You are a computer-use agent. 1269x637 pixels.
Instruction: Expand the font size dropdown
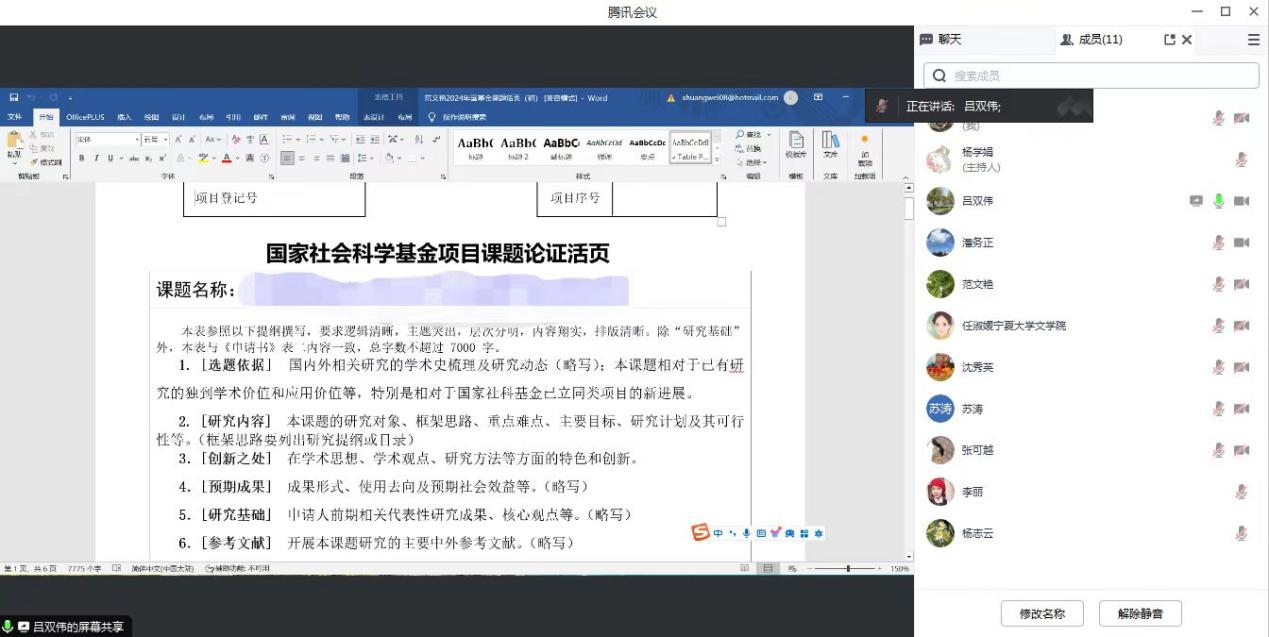(165, 139)
